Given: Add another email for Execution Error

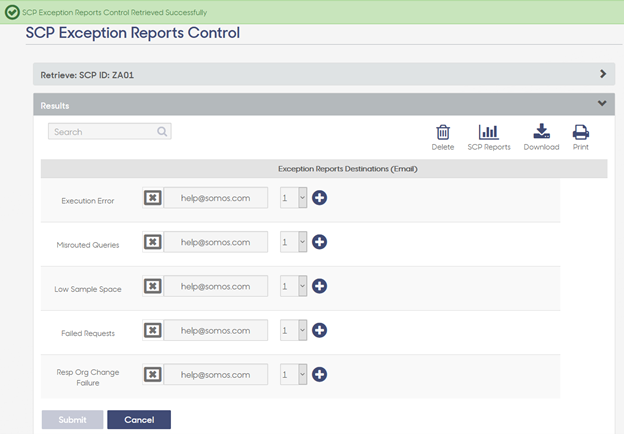Looking at the screenshot, I should tap(319, 198).
